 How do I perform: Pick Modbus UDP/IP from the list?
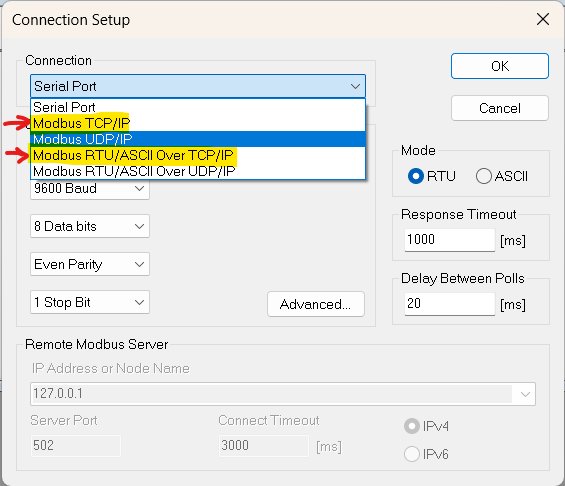point(198,139)
